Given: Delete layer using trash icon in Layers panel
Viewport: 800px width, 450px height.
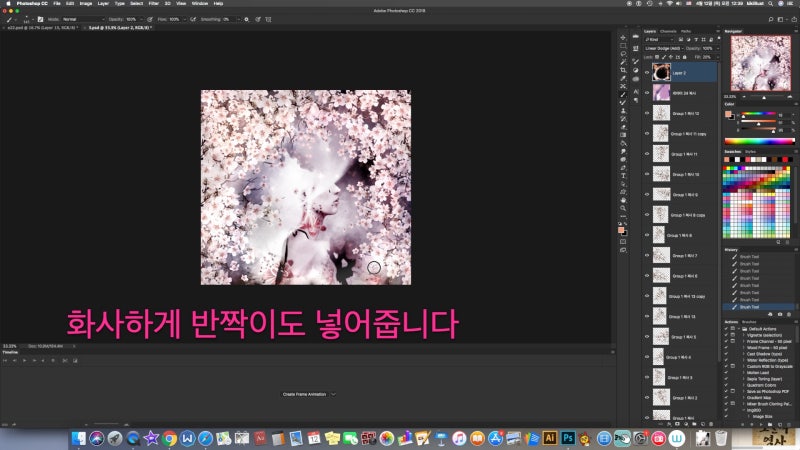Looking at the screenshot, I should point(711,424).
